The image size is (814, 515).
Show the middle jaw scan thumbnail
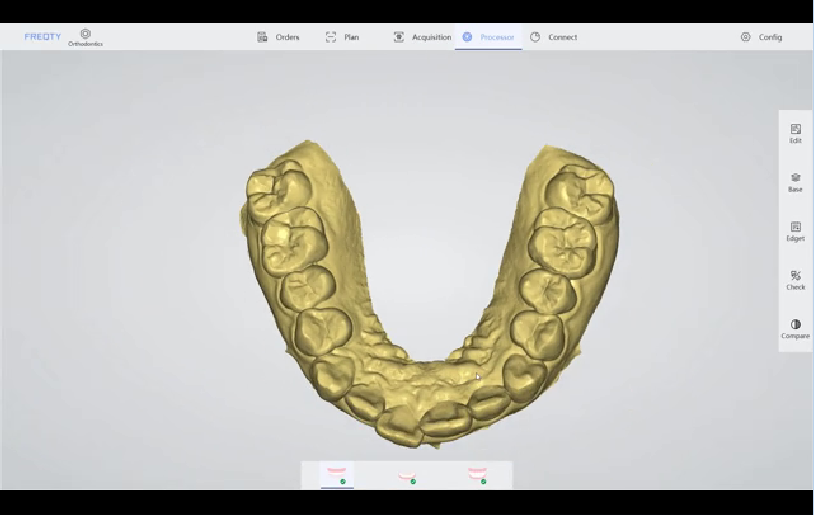(x=407, y=475)
